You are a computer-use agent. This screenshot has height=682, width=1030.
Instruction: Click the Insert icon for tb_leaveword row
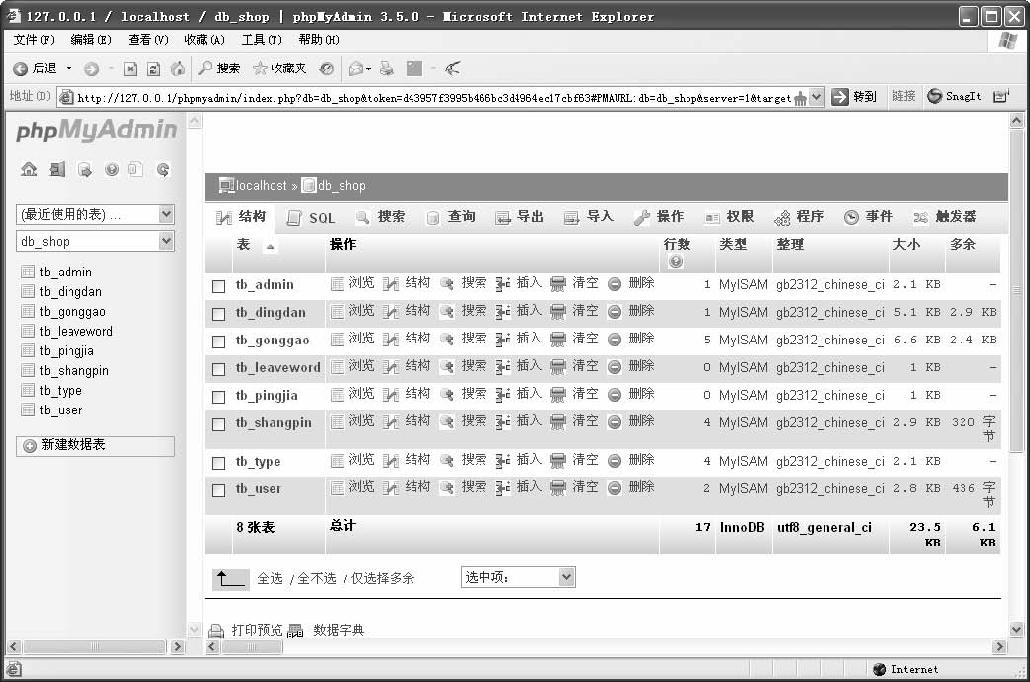pyautogui.click(x=503, y=367)
